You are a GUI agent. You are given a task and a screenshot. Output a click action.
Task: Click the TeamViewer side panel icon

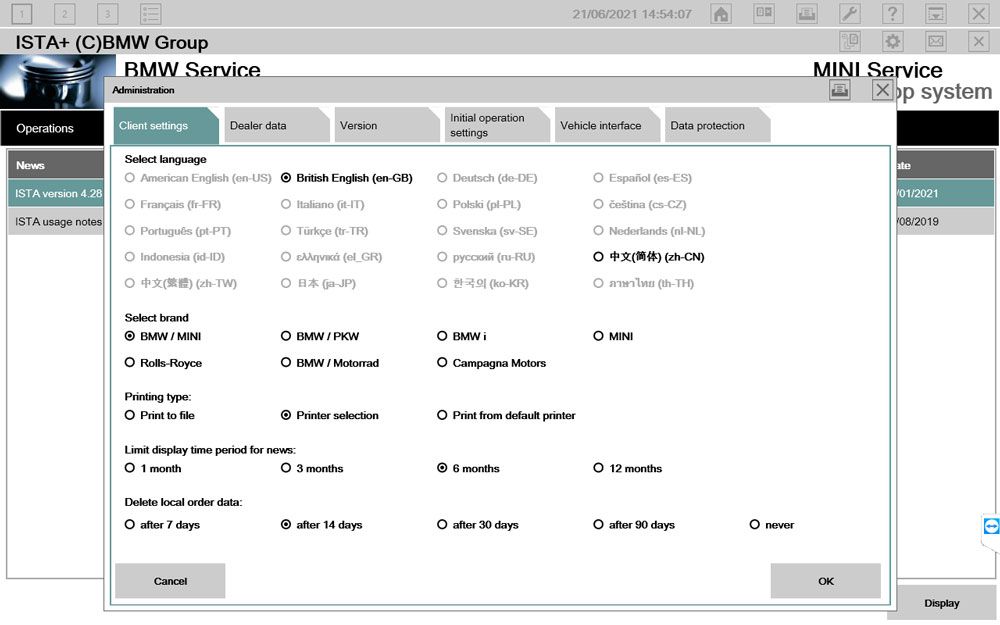(x=991, y=526)
